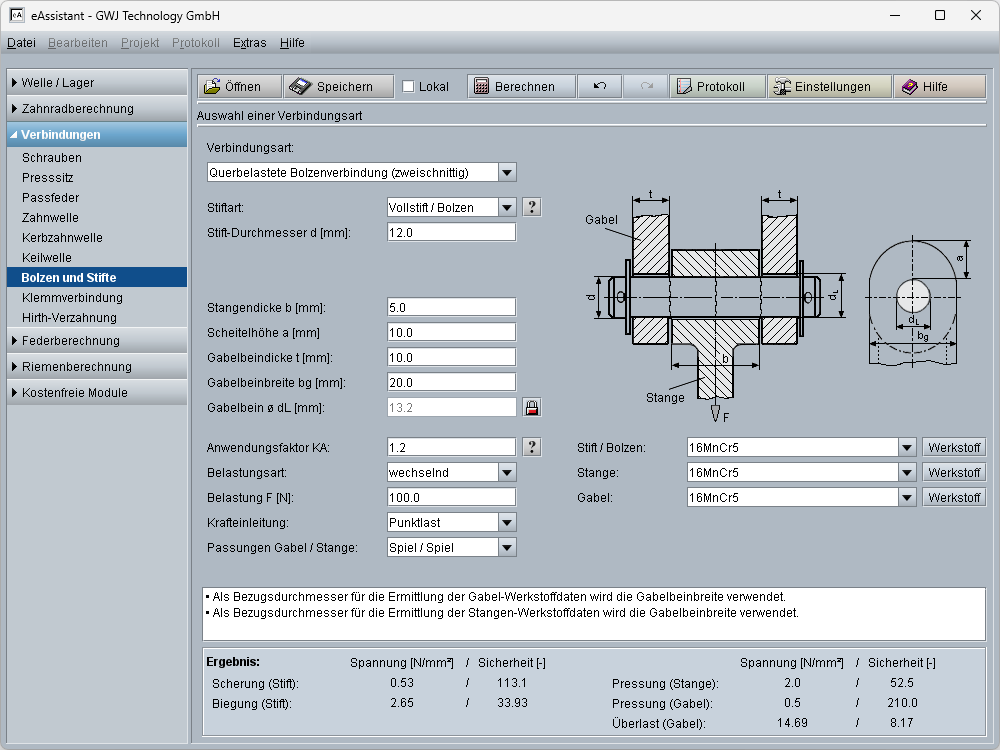Click the Stift-Durchmesser d input field
1000x750 pixels.
pyautogui.click(x=451, y=232)
